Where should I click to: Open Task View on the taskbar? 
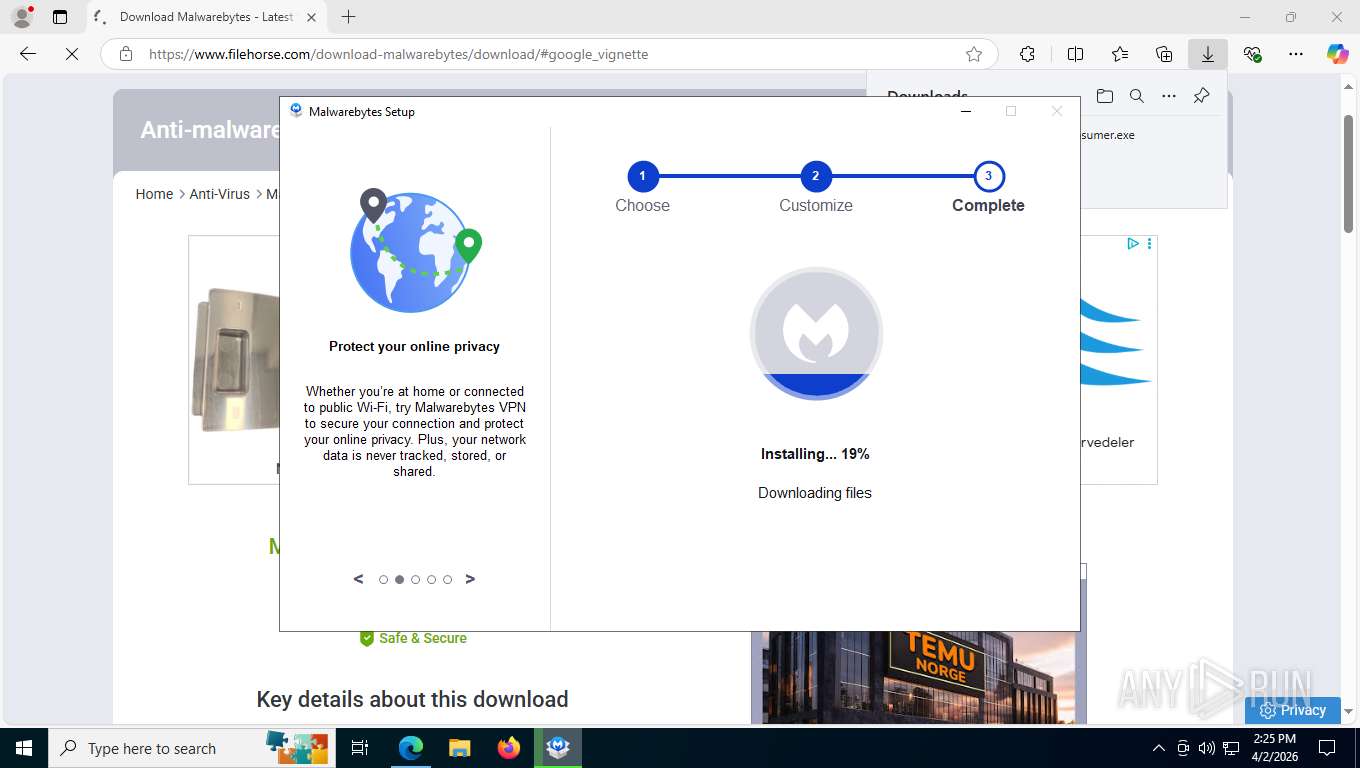pyautogui.click(x=360, y=748)
